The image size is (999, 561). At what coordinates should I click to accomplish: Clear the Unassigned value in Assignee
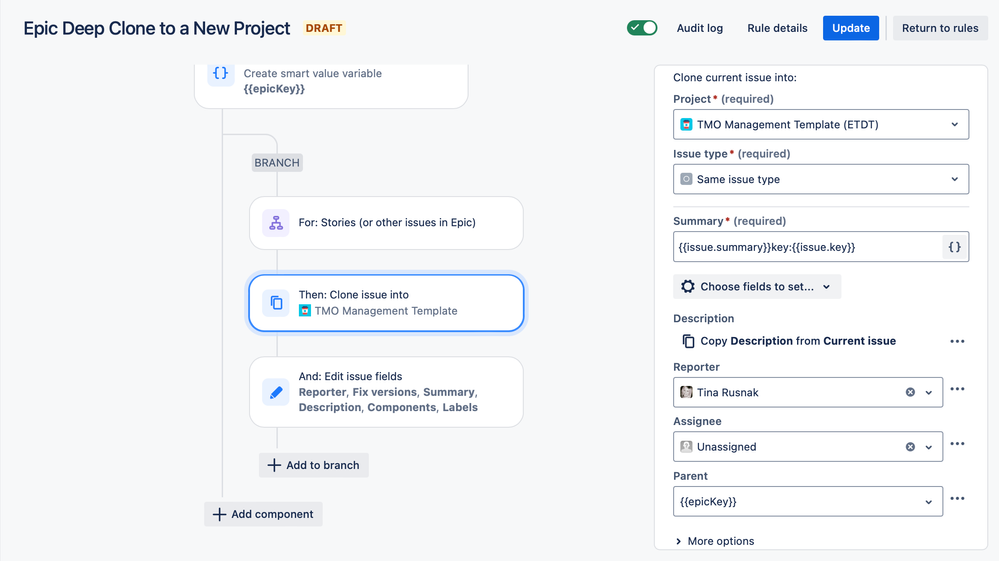coord(910,447)
